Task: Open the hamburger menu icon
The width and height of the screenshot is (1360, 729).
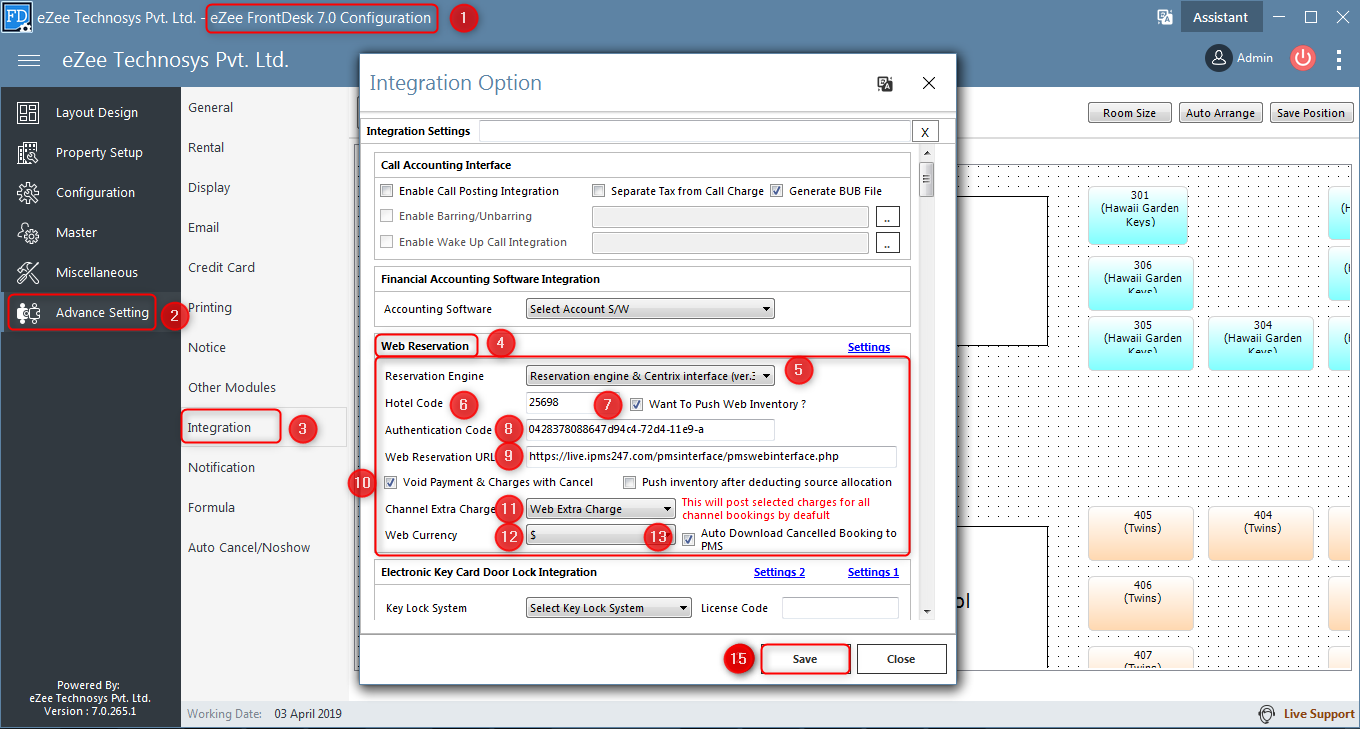Action: 29,60
